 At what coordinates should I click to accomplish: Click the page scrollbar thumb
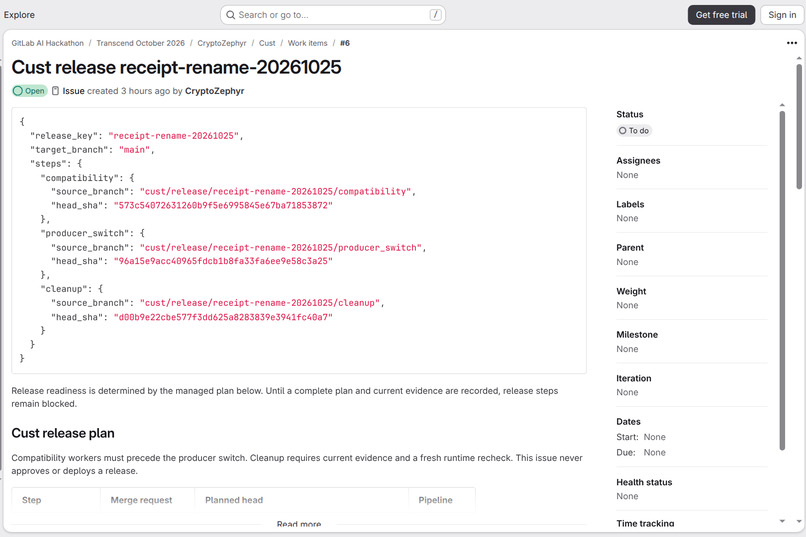799,126
